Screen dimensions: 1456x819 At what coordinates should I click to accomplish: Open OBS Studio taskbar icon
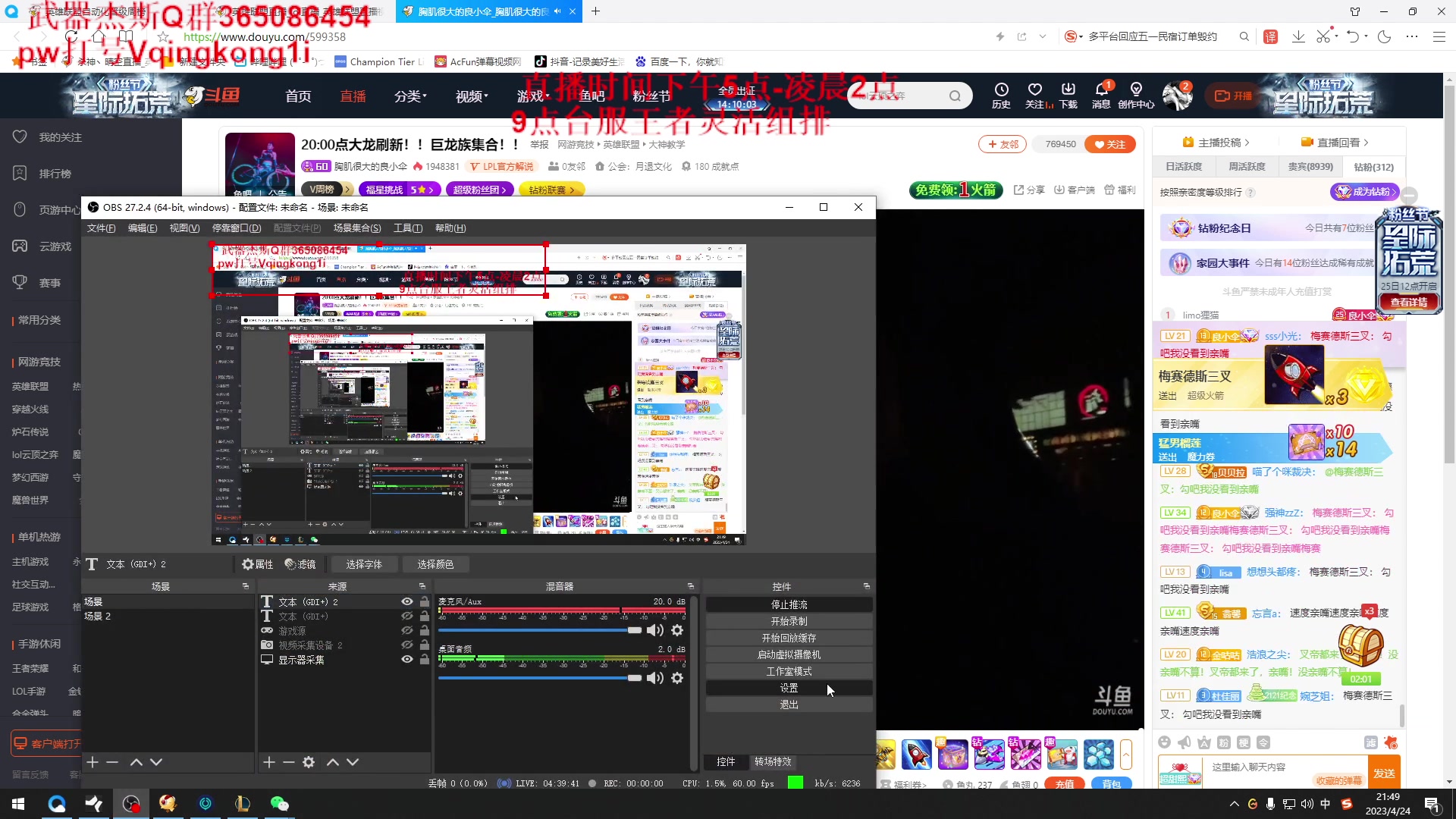(131, 804)
